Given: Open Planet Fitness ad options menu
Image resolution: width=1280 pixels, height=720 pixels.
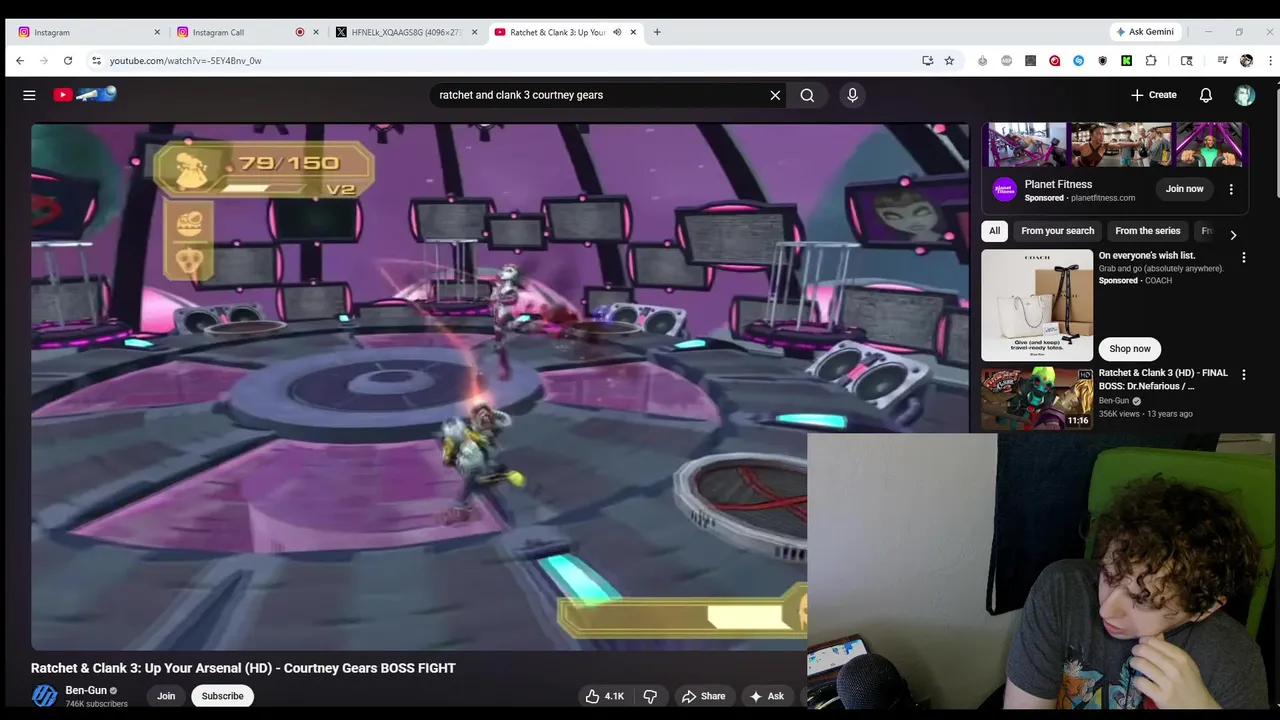Looking at the screenshot, I should (x=1231, y=189).
